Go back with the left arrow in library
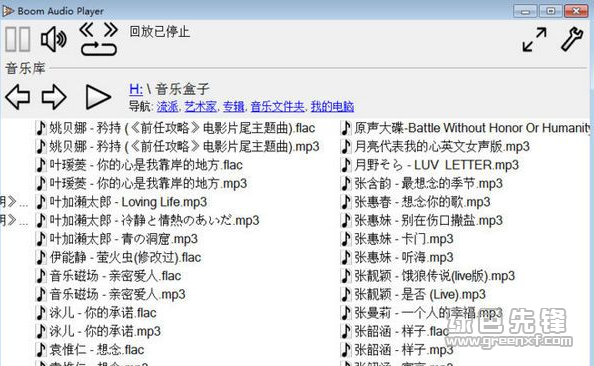 pos(17,97)
